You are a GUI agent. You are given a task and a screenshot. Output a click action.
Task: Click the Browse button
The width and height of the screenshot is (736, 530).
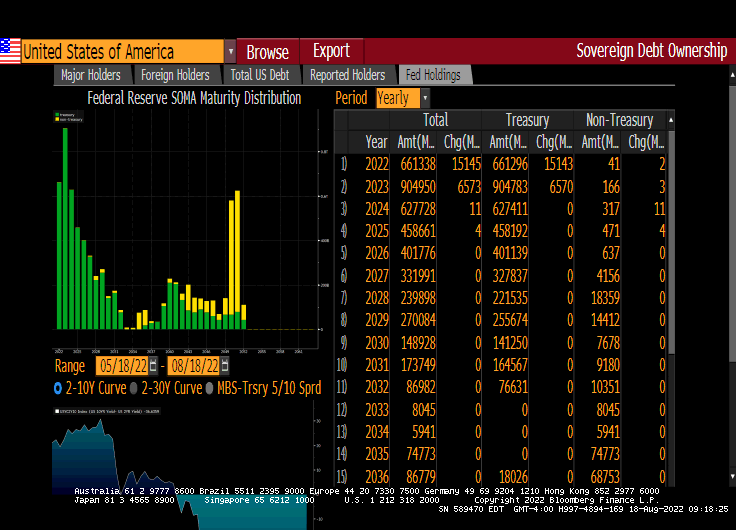point(267,52)
